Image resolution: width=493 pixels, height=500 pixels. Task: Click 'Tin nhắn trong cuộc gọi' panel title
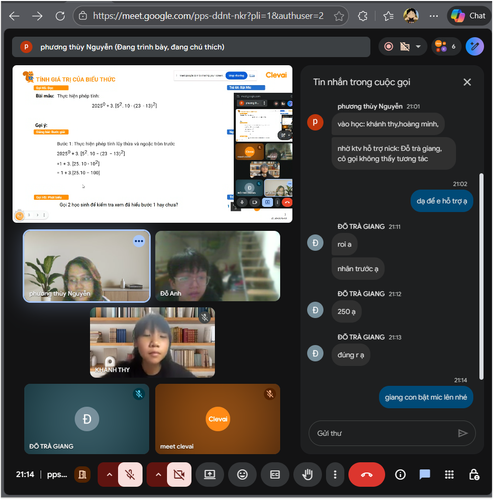pyautogui.click(x=362, y=82)
